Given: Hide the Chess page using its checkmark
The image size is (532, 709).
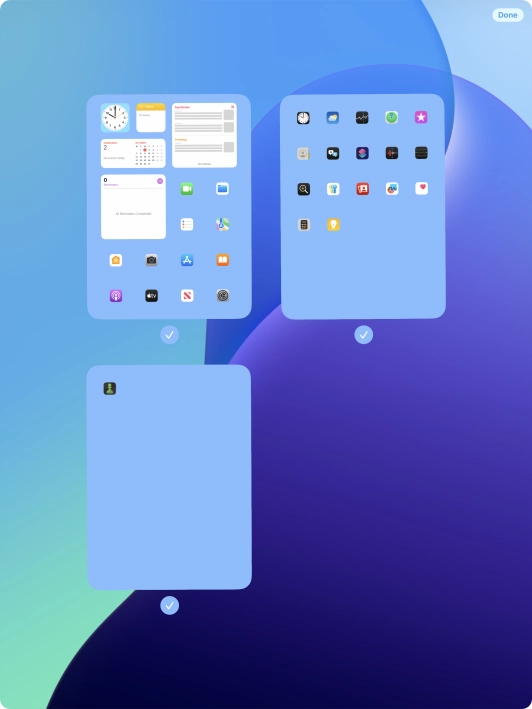Looking at the screenshot, I should (169, 605).
